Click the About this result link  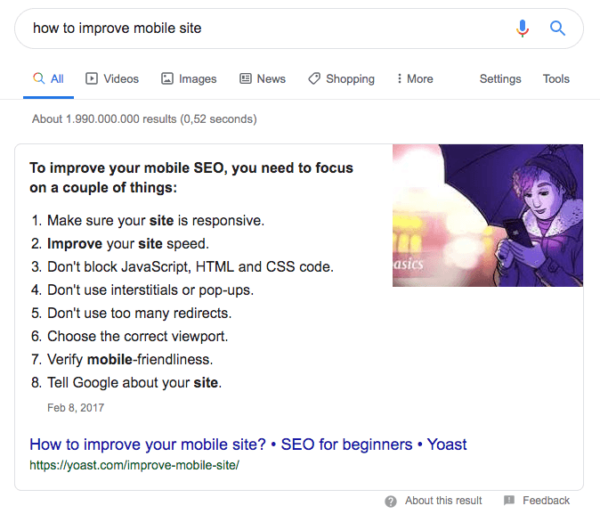coord(443,500)
